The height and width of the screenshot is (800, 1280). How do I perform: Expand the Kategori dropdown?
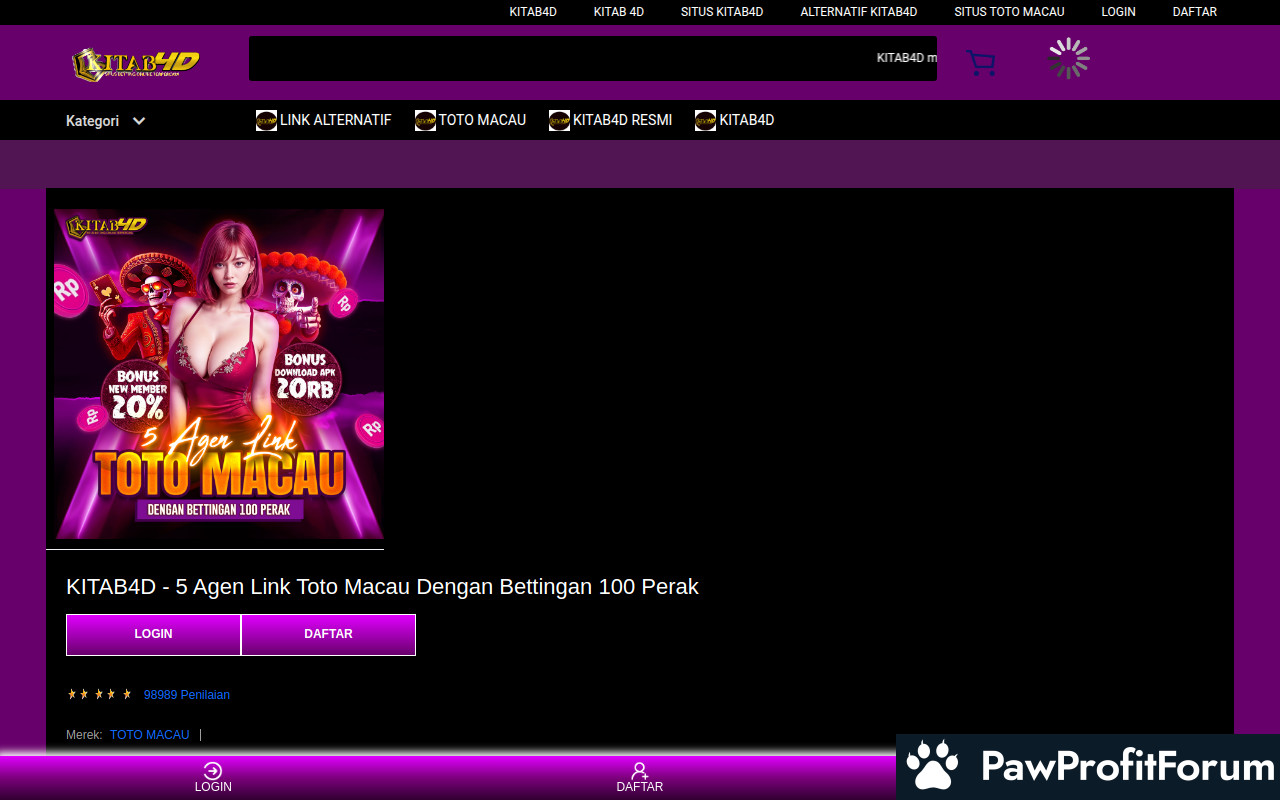click(x=106, y=121)
